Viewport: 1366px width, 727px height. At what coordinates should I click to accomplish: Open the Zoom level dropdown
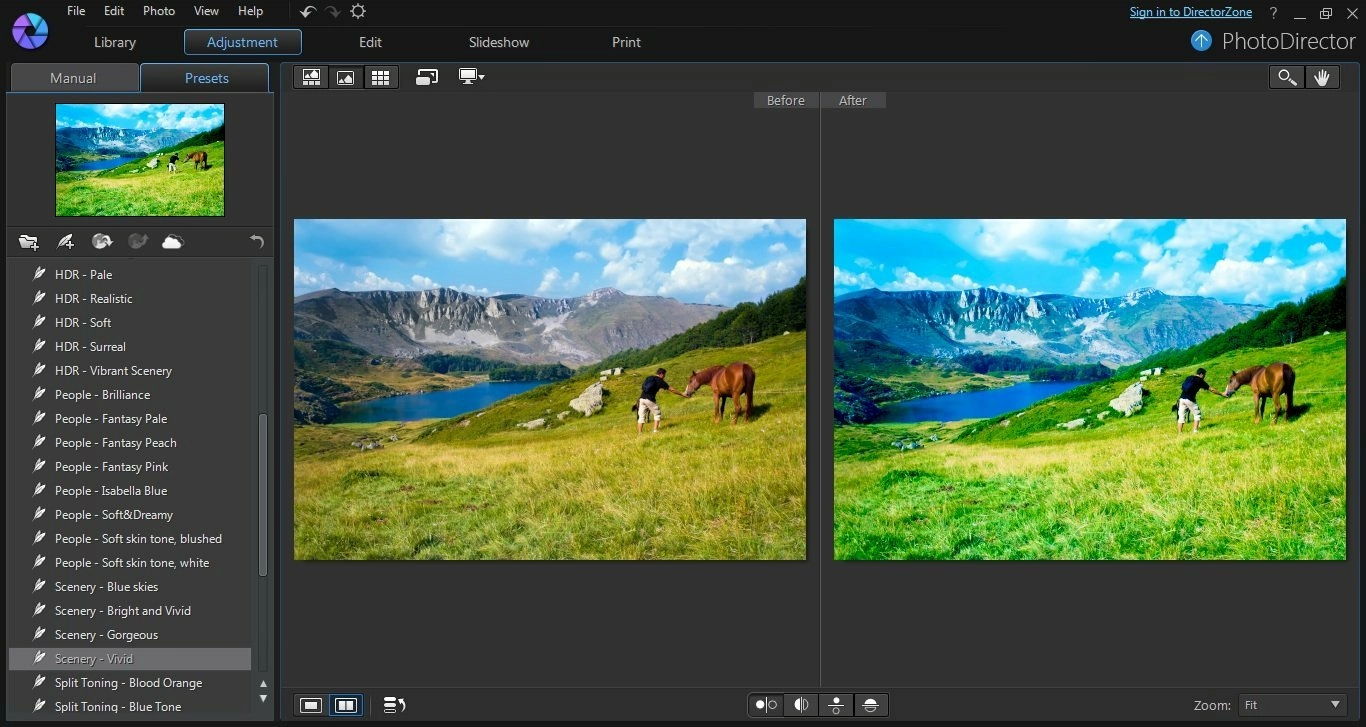[1293, 705]
